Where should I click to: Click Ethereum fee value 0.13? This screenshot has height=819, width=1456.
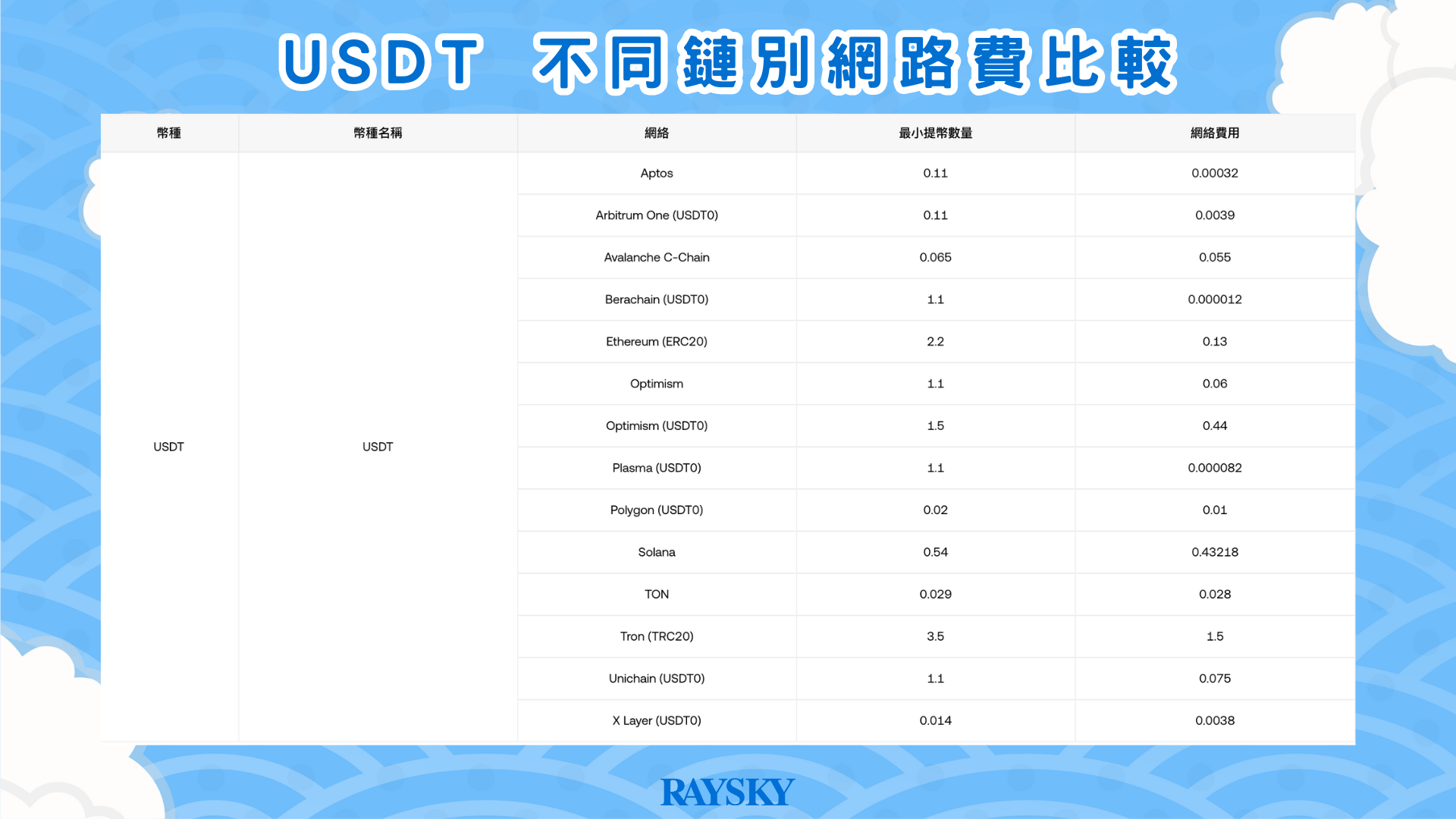coord(1215,341)
